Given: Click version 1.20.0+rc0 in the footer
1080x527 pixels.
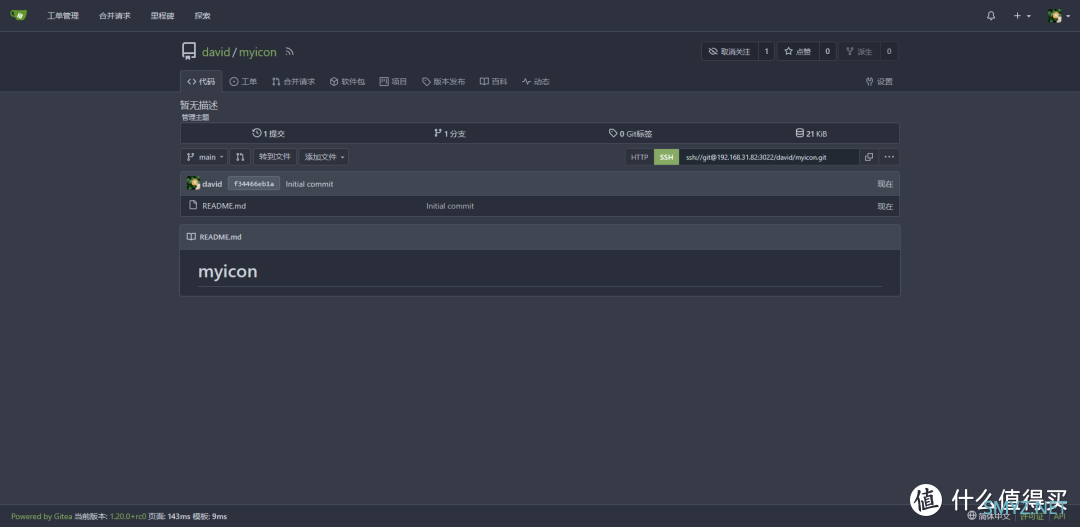Looking at the screenshot, I should pyautogui.click(x=128, y=517).
